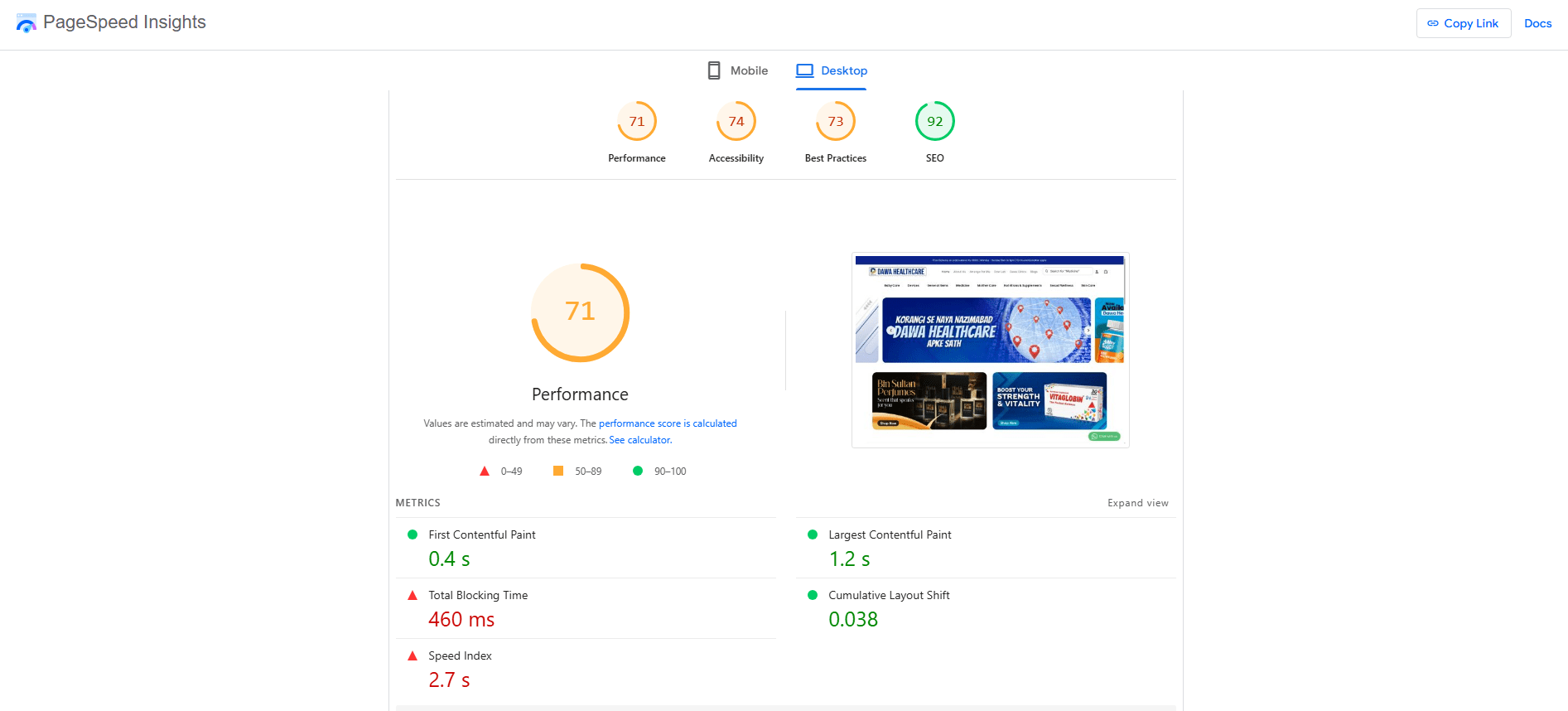Image resolution: width=1568 pixels, height=711 pixels.
Task: Click the SEO score gauge 92
Action: pos(934,122)
